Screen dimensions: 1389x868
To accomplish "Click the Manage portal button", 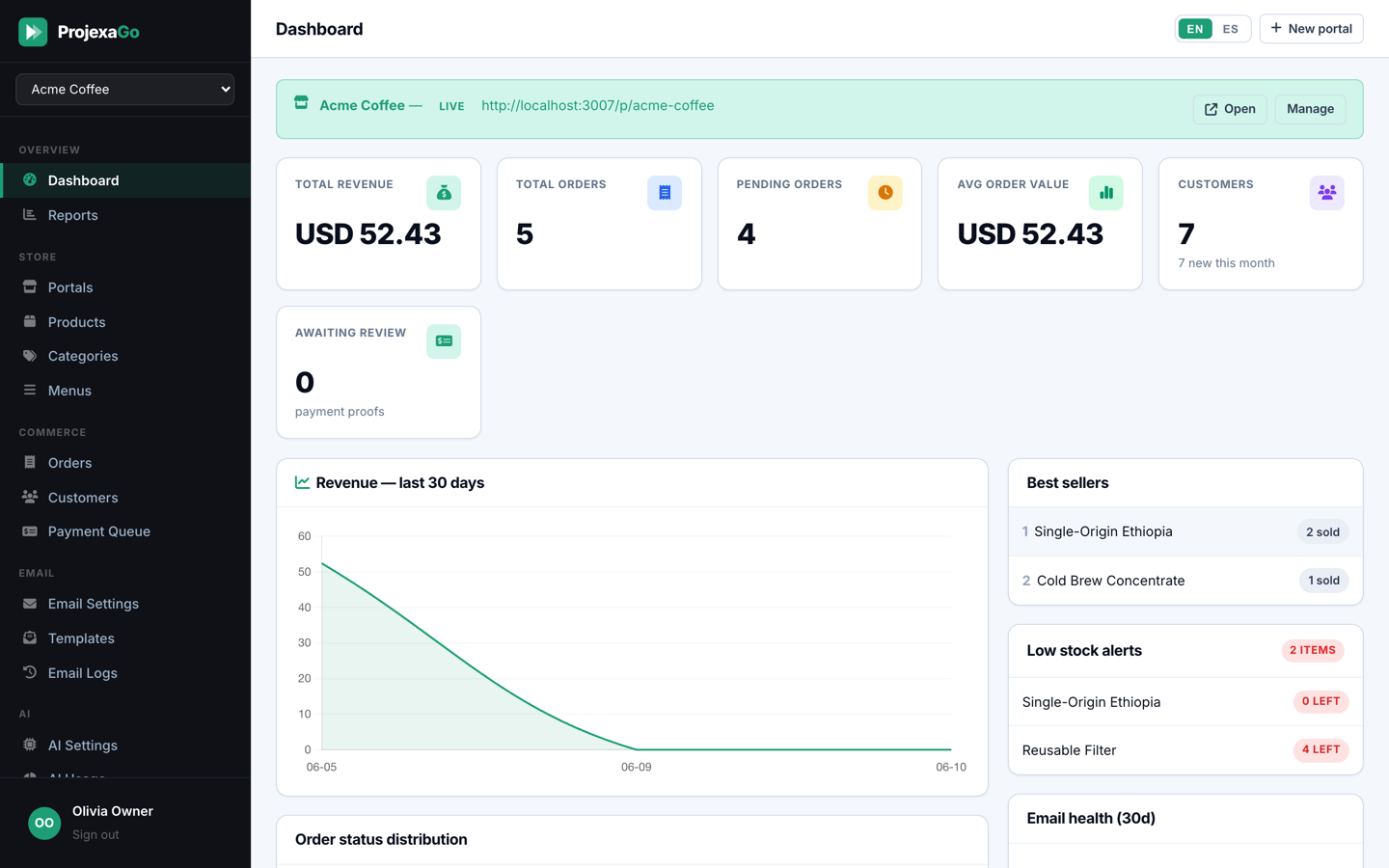I will pos(1310,109).
